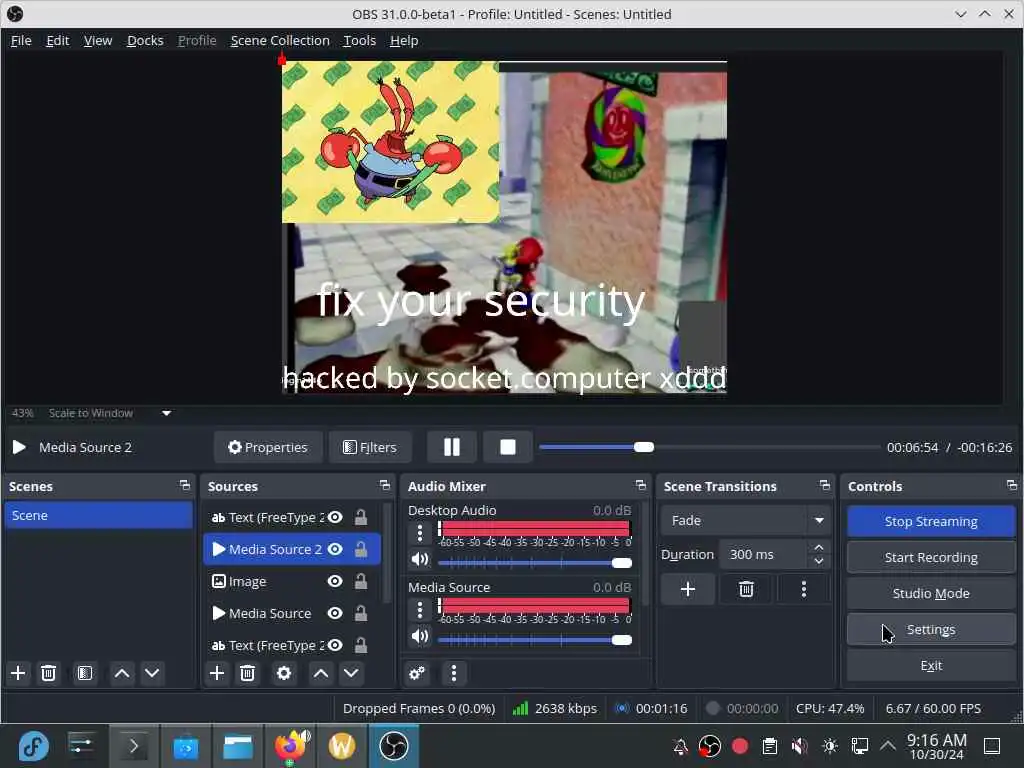This screenshot has width=1024, height=768.
Task: Add a new scene with plus icon
Action: click(18, 673)
